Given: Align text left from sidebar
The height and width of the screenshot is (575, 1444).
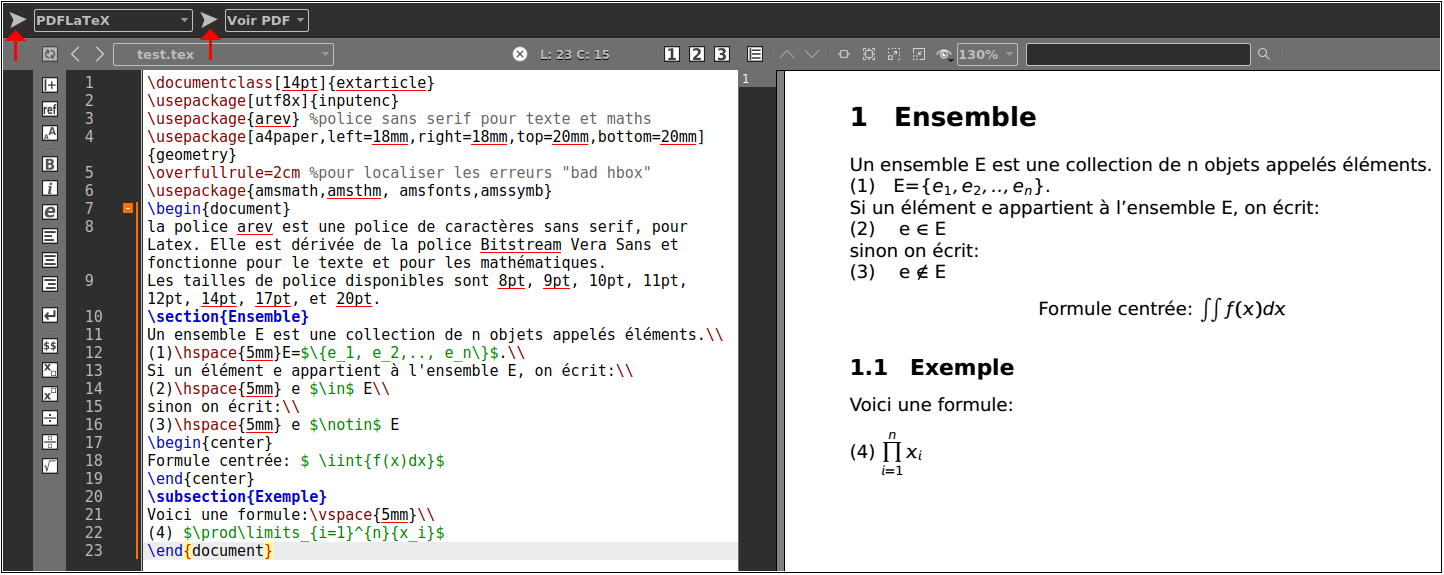Looking at the screenshot, I should (x=50, y=236).
